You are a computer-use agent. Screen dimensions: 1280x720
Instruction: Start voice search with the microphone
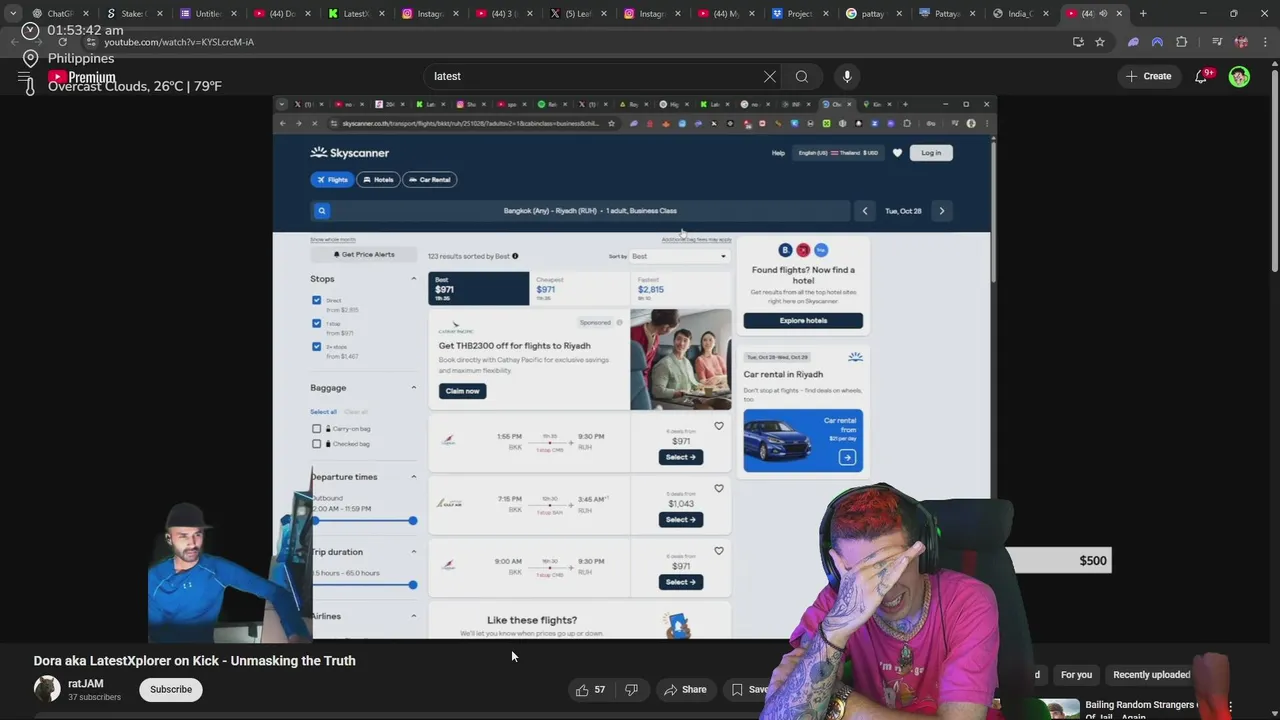click(x=847, y=76)
